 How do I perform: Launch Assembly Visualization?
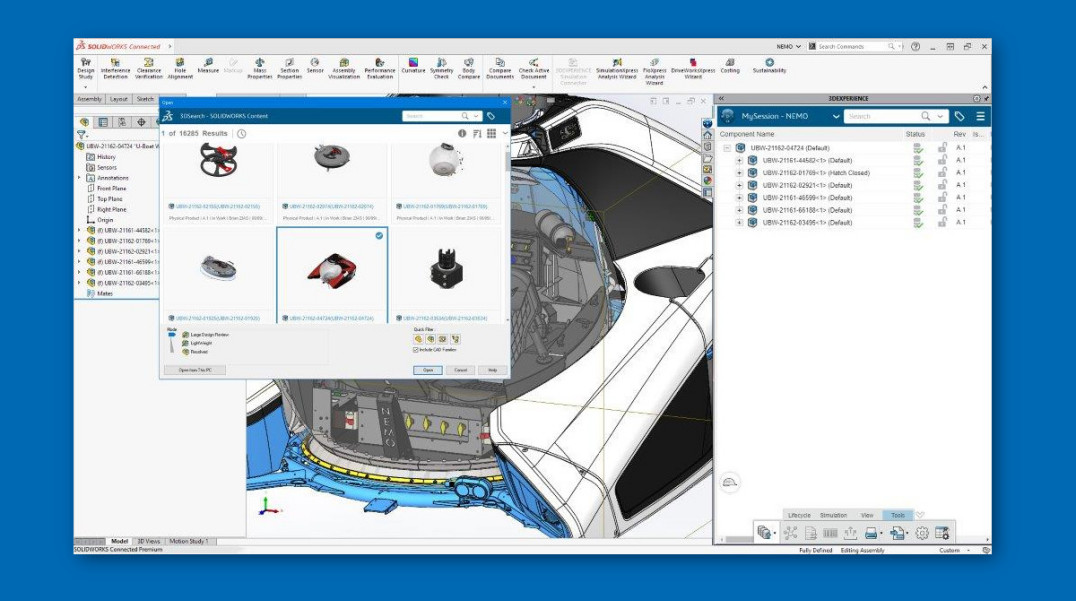coord(346,66)
